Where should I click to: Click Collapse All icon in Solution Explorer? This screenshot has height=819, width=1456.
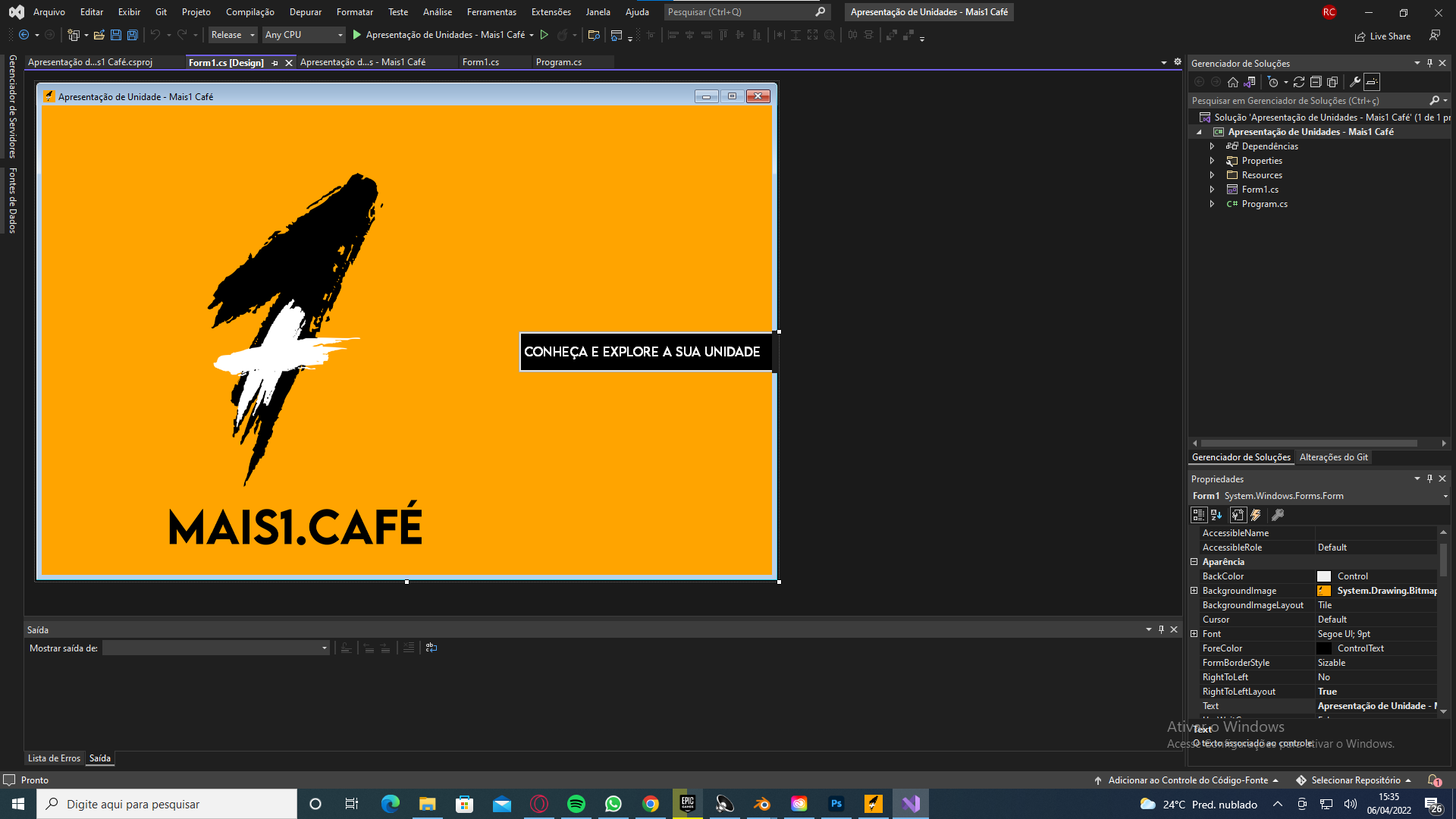(x=1316, y=82)
